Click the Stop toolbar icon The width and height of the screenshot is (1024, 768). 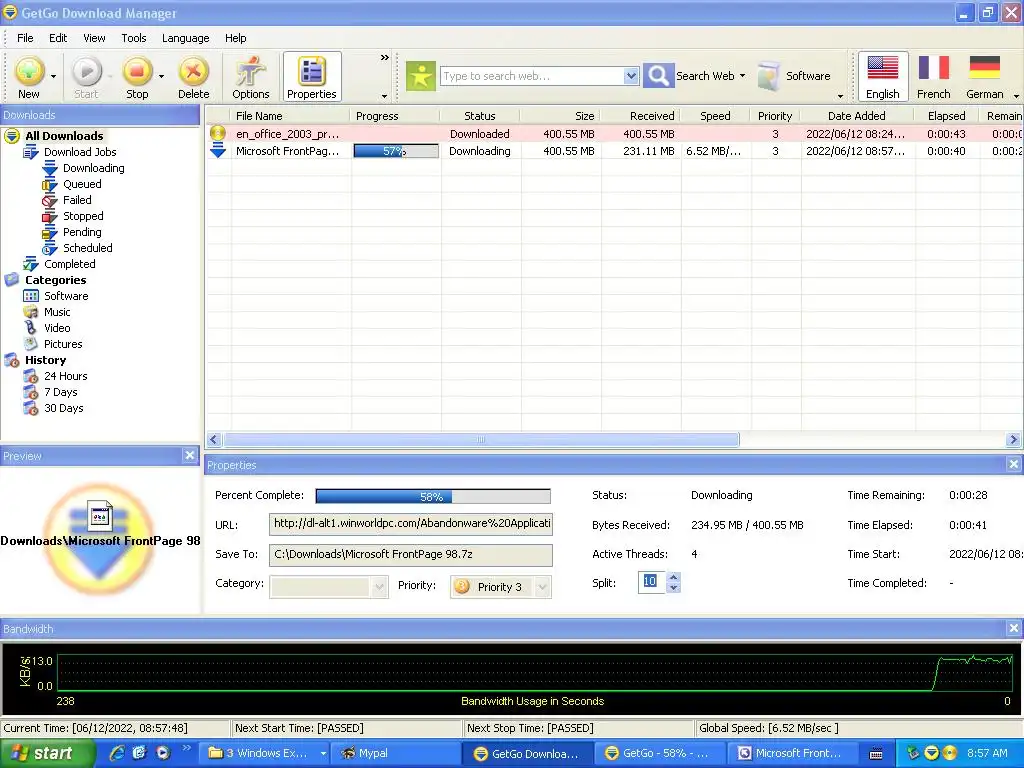click(x=137, y=71)
